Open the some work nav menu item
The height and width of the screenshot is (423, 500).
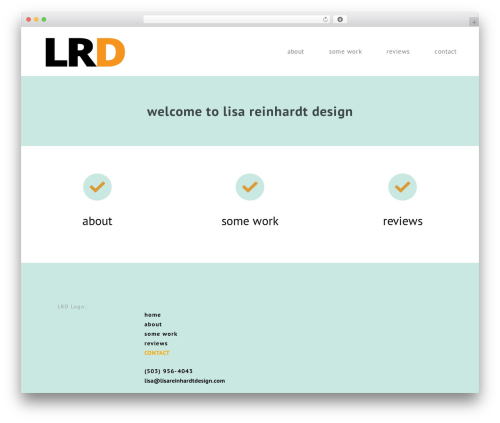click(345, 52)
